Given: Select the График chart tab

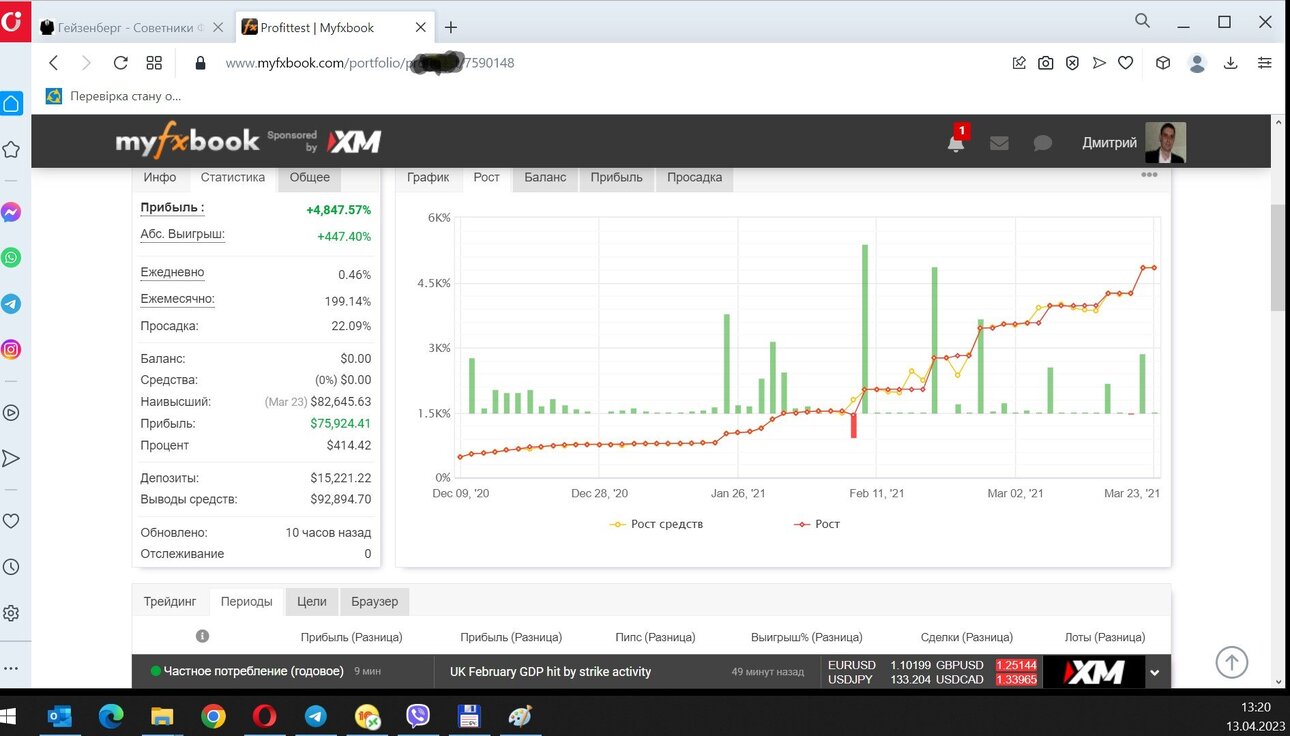Looking at the screenshot, I should [x=428, y=177].
